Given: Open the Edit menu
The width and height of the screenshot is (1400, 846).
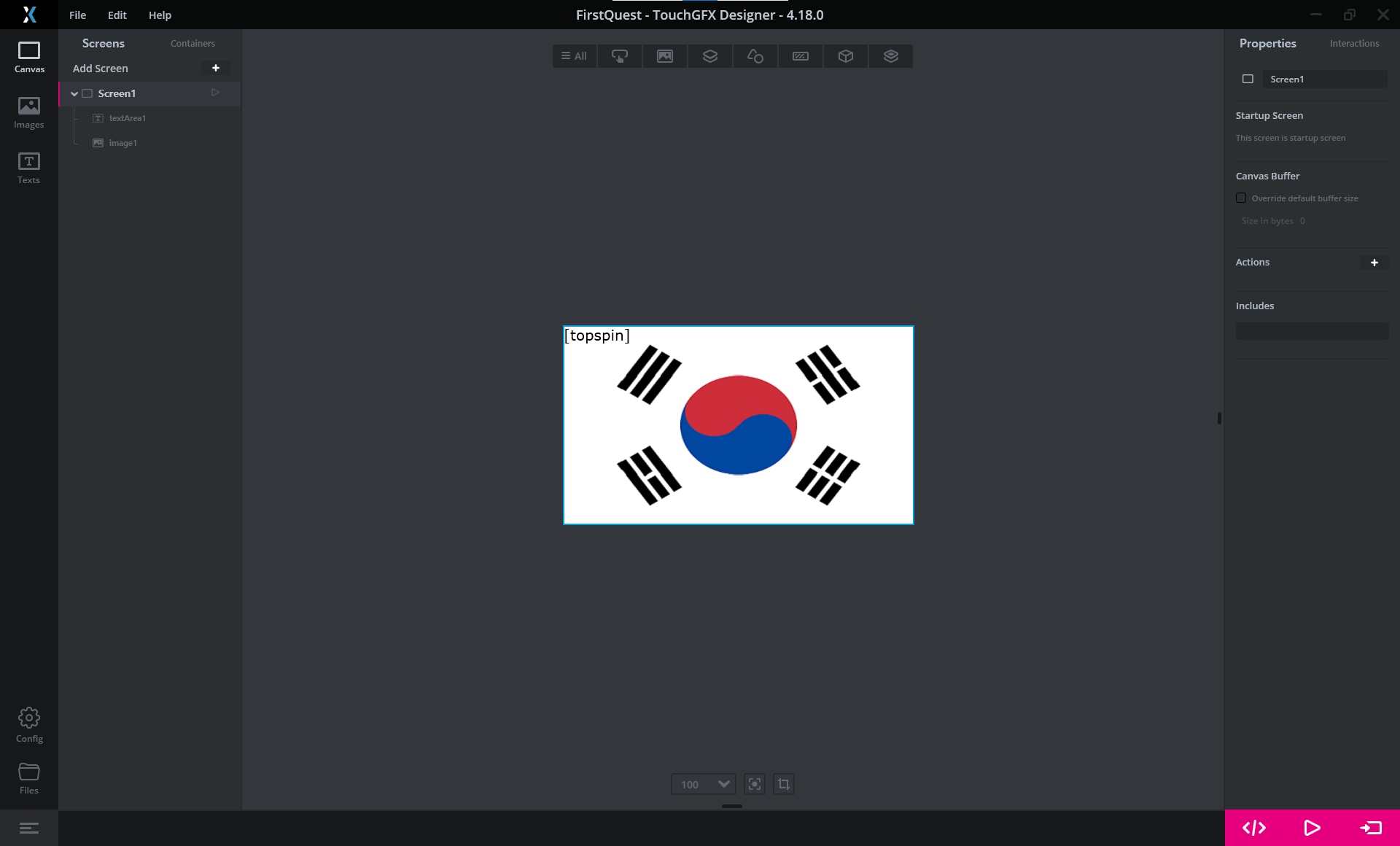Looking at the screenshot, I should coord(117,15).
